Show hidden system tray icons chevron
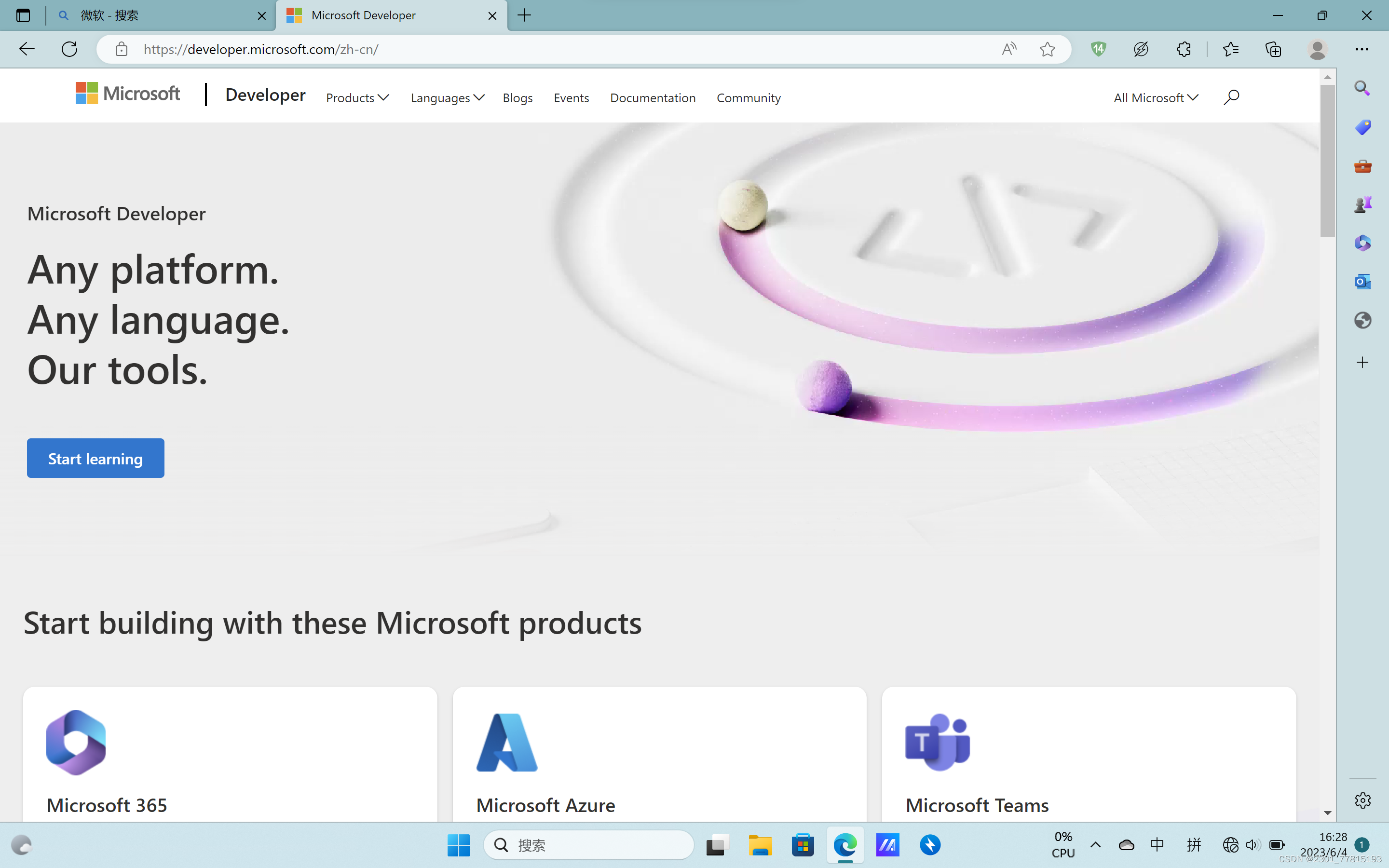The width and height of the screenshot is (1389, 868). tap(1095, 844)
